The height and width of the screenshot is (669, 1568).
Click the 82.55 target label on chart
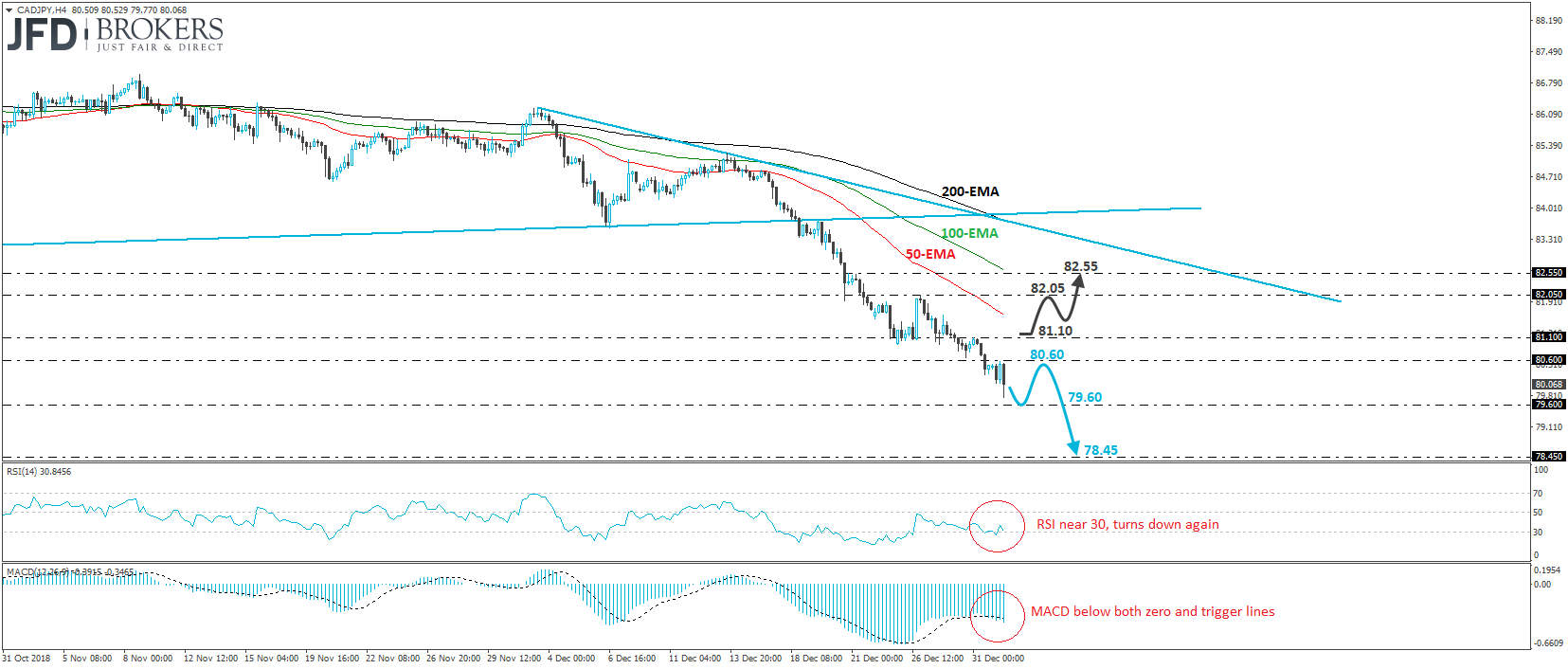click(x=1081, y=266)
